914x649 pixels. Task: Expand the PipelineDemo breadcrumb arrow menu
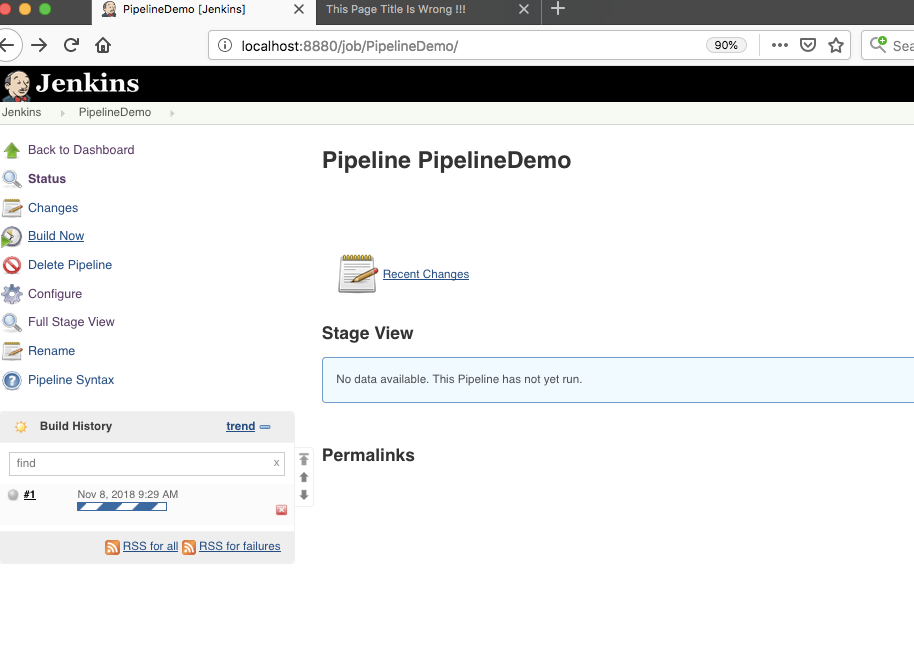click(x=172, y=113)
